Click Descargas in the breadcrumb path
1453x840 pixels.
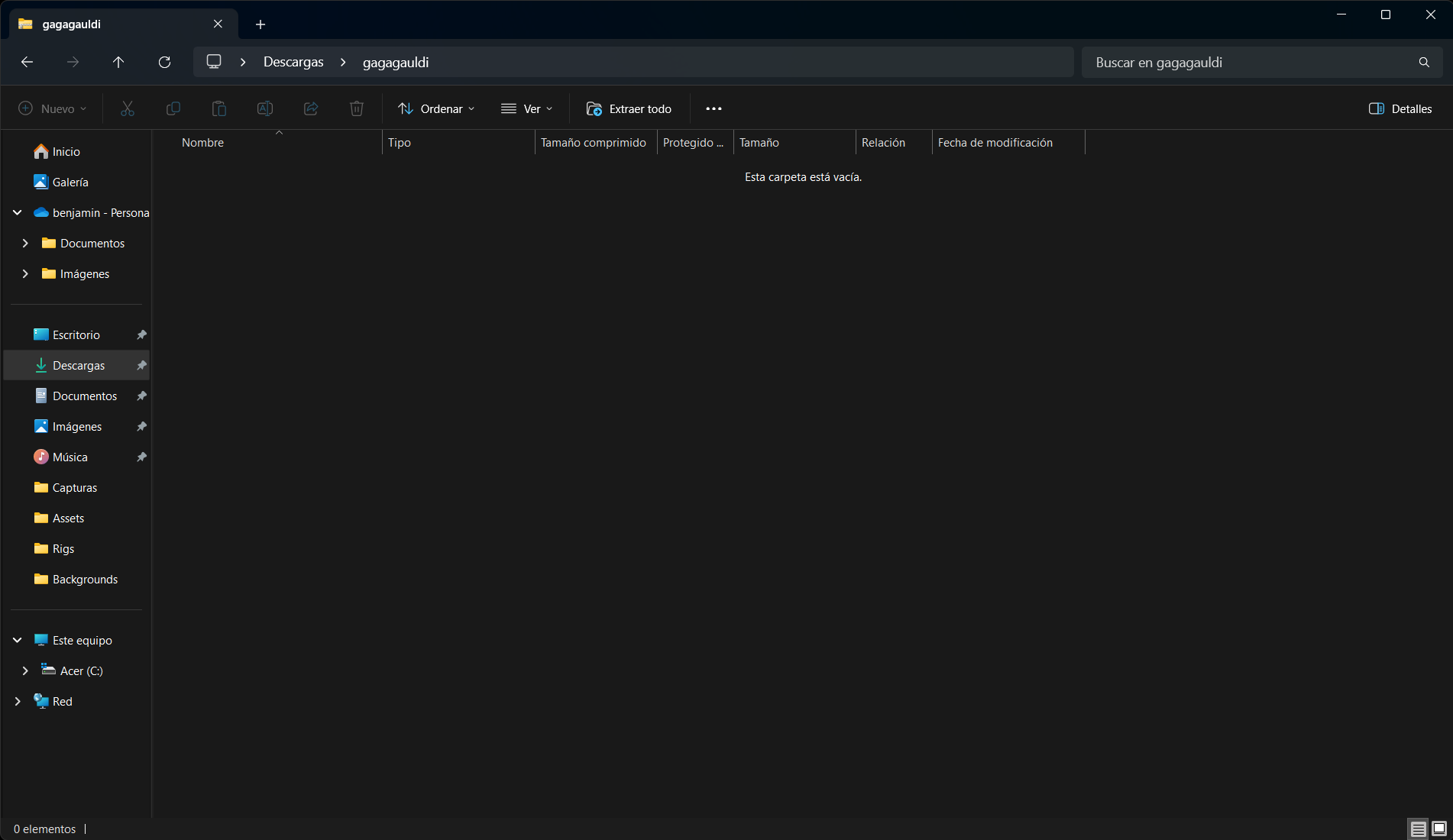tap(293, 62)
